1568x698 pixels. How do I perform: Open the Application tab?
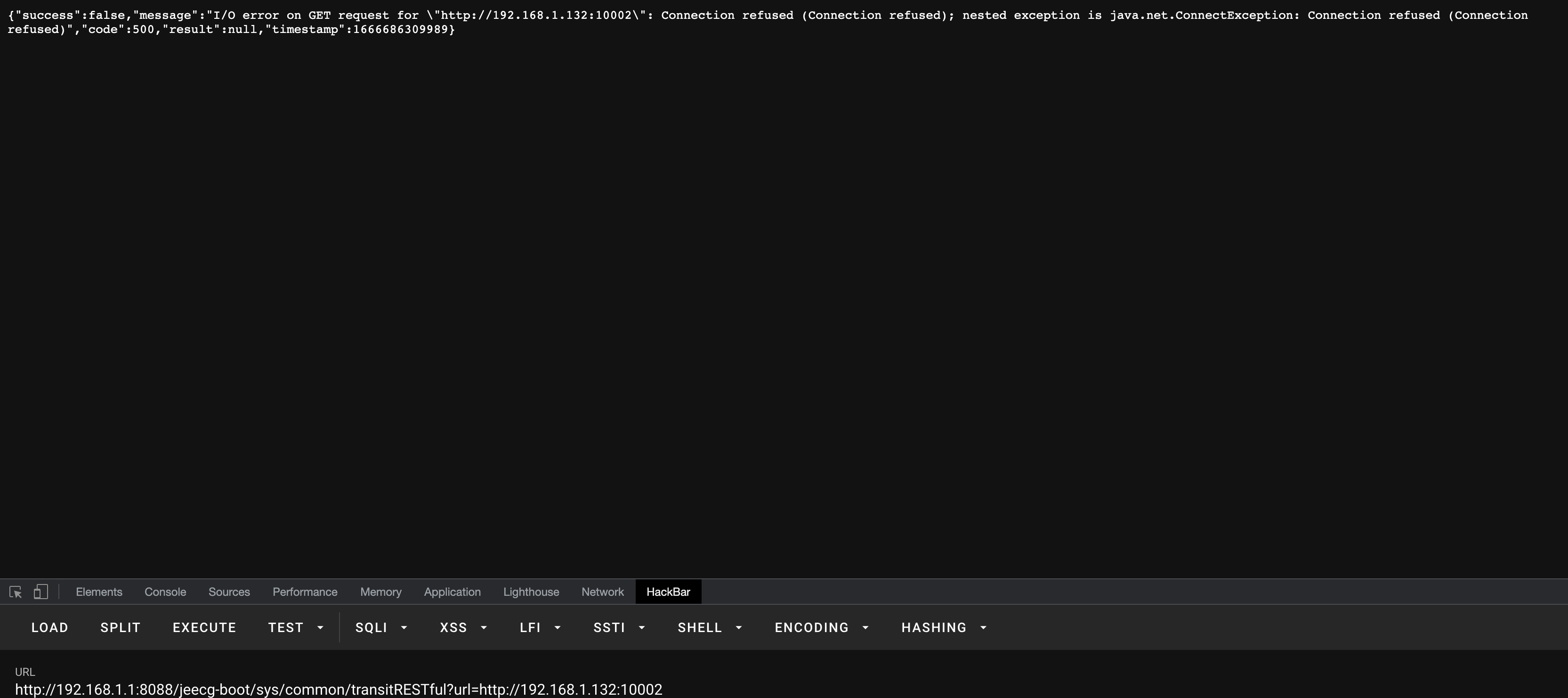click(452, 592)
